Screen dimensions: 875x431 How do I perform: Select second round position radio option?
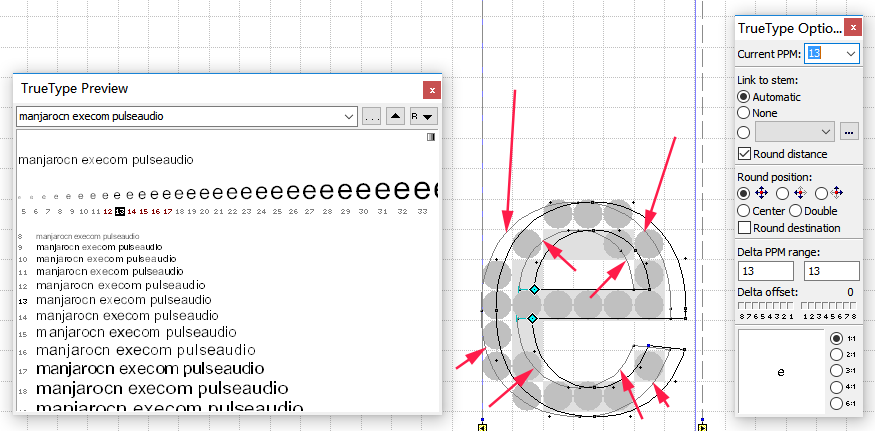point(783,194)
